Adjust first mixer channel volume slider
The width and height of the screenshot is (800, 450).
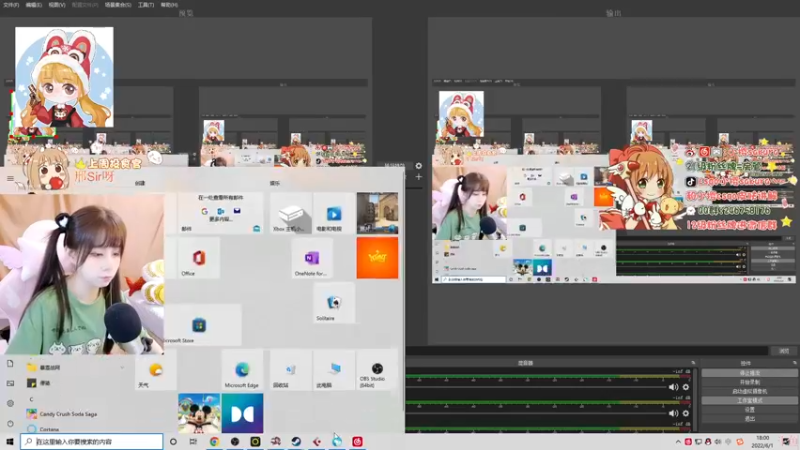536,387
